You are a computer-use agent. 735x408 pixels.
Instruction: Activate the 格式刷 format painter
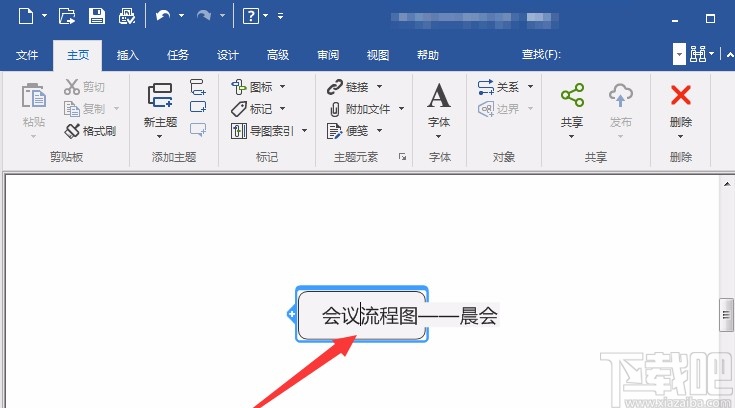(x=90, y=131)
